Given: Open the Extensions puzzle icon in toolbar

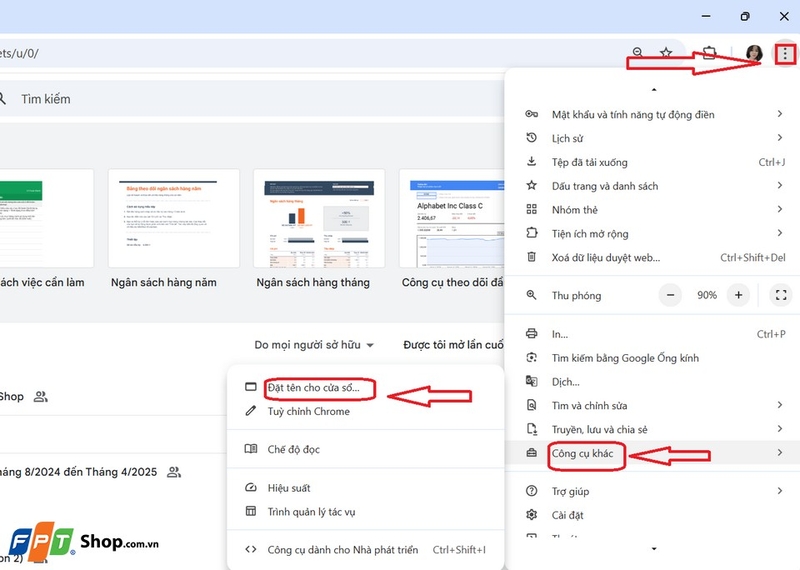Looking at the screenshot, I should [x=709, y=53].
